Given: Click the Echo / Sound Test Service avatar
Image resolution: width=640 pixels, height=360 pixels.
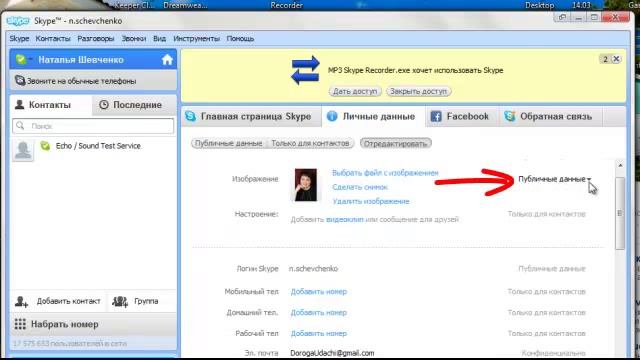Looking at the screenshot, I should click(23, 150).
